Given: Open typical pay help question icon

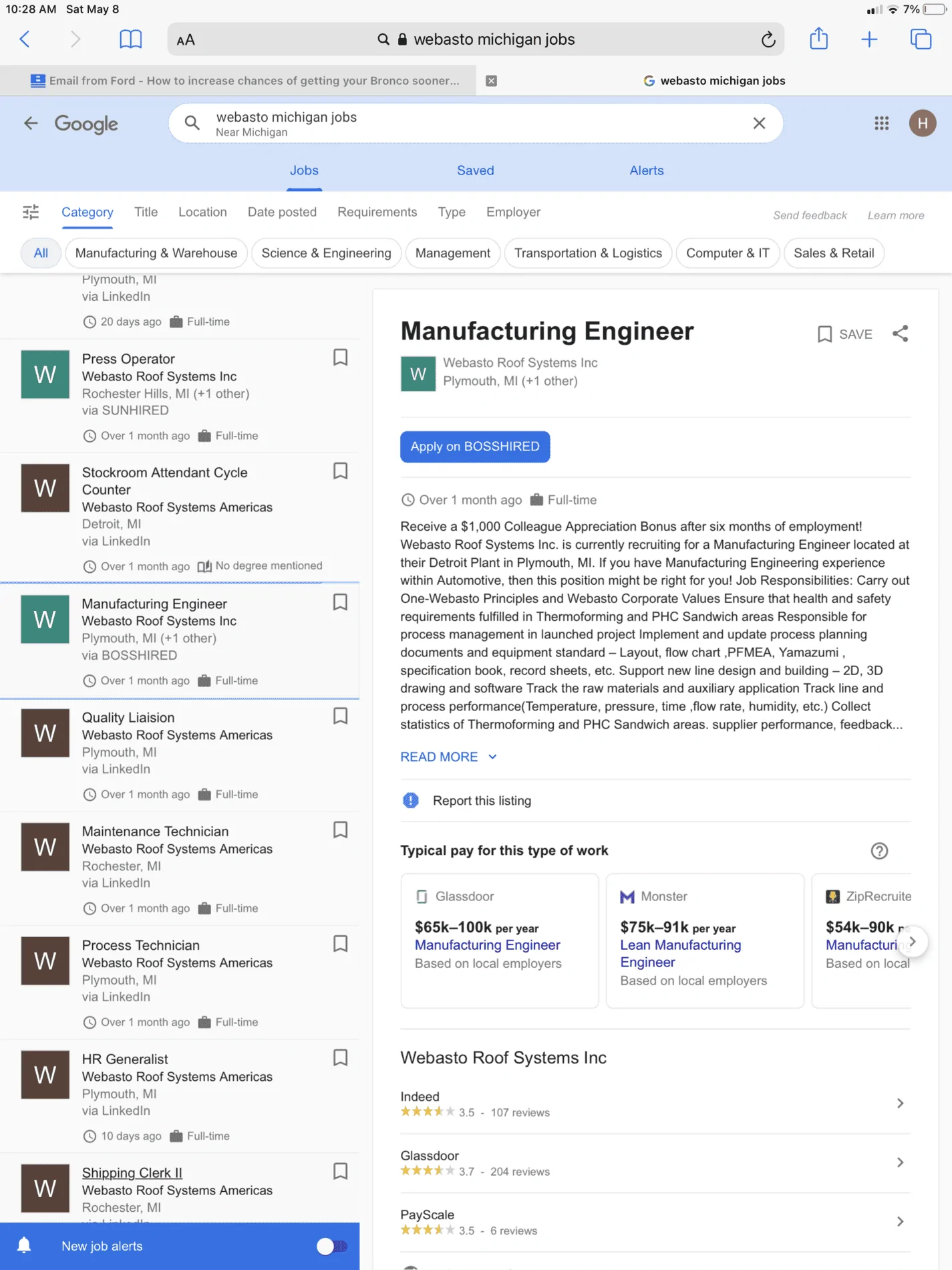Looking at the screenshot, I should 879,851.
